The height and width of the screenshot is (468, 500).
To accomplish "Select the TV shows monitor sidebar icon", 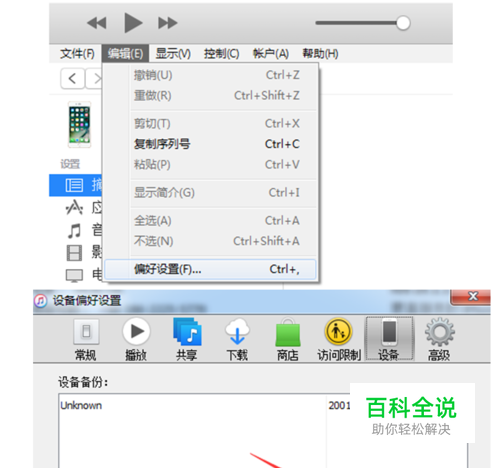I will point(74,276).
